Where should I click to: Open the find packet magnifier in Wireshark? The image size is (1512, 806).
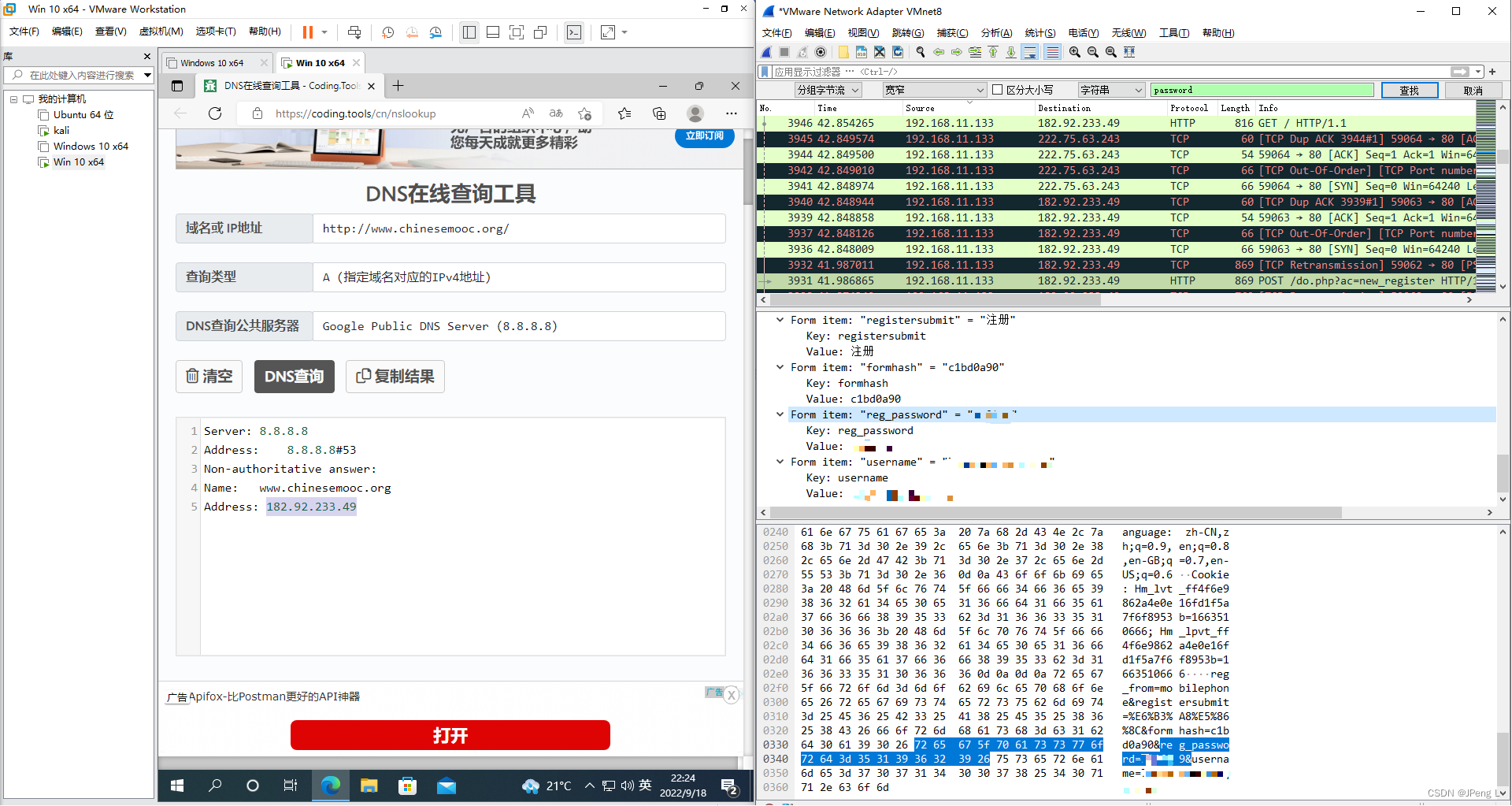click(921, 52)
